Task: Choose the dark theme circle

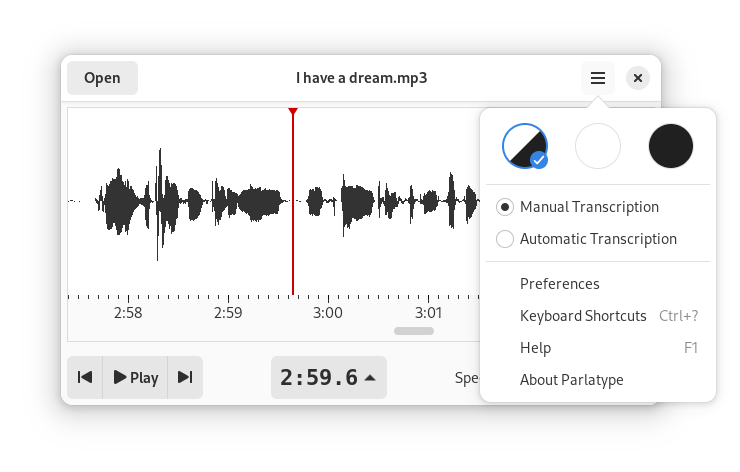Action: click(671, 146)
